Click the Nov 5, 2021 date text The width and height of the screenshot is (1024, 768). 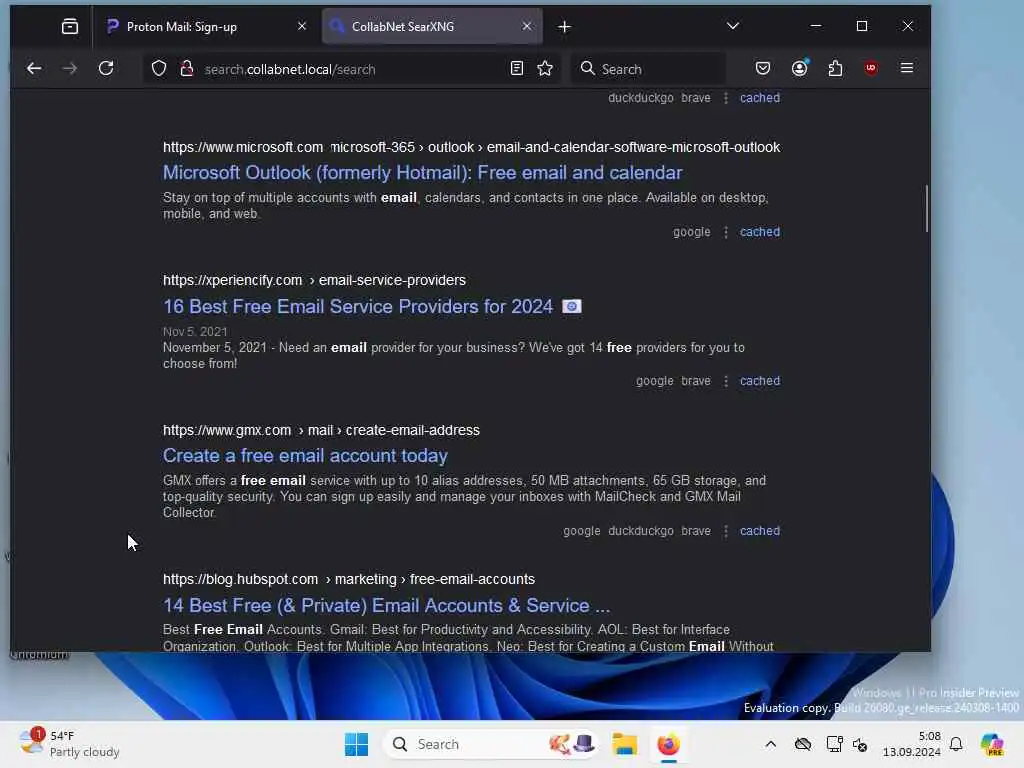coord(195,332)
